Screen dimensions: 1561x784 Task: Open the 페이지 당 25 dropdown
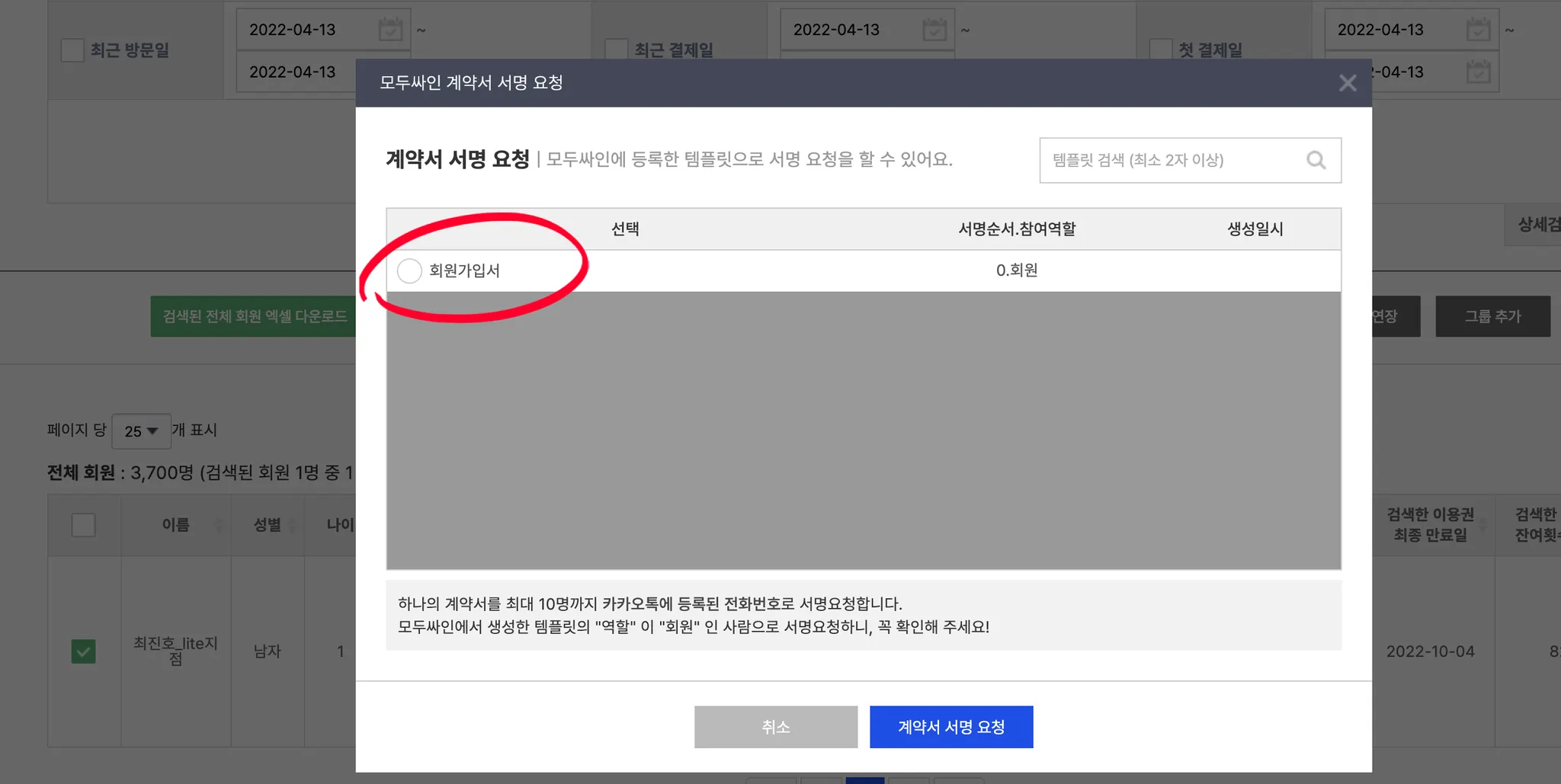(x=141, y=431)
